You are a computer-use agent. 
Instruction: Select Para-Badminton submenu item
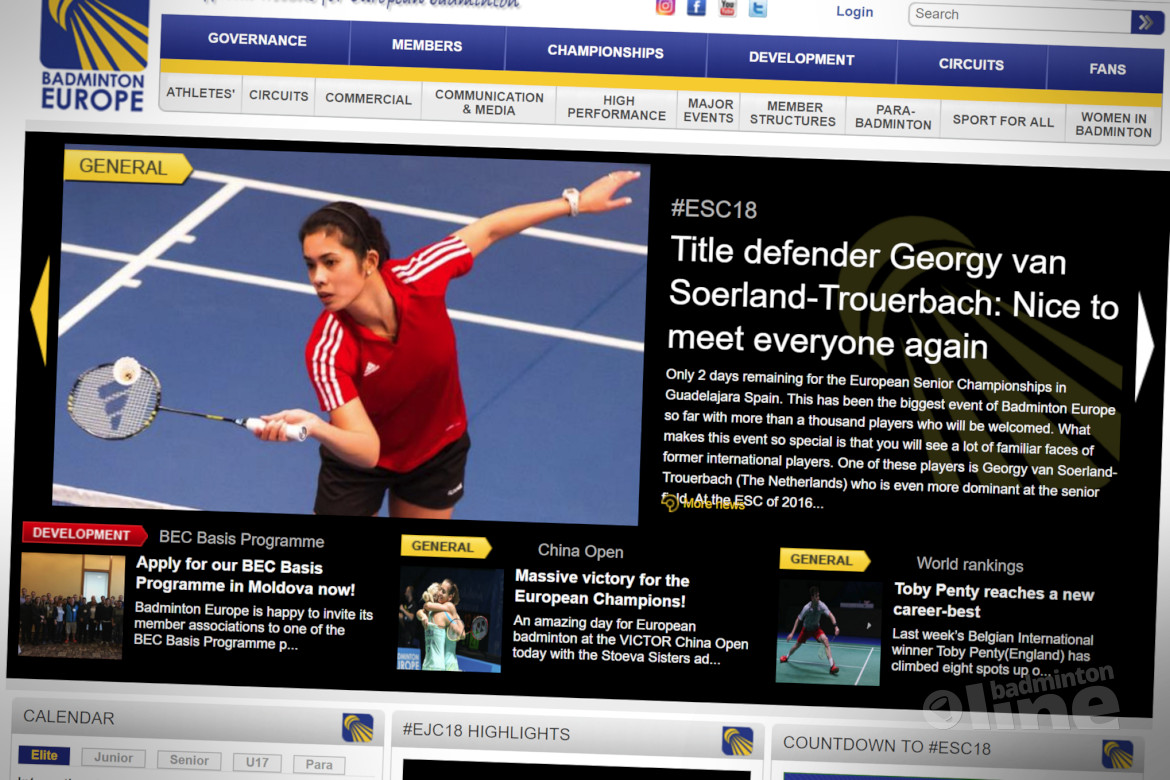(x=893, y=117)
